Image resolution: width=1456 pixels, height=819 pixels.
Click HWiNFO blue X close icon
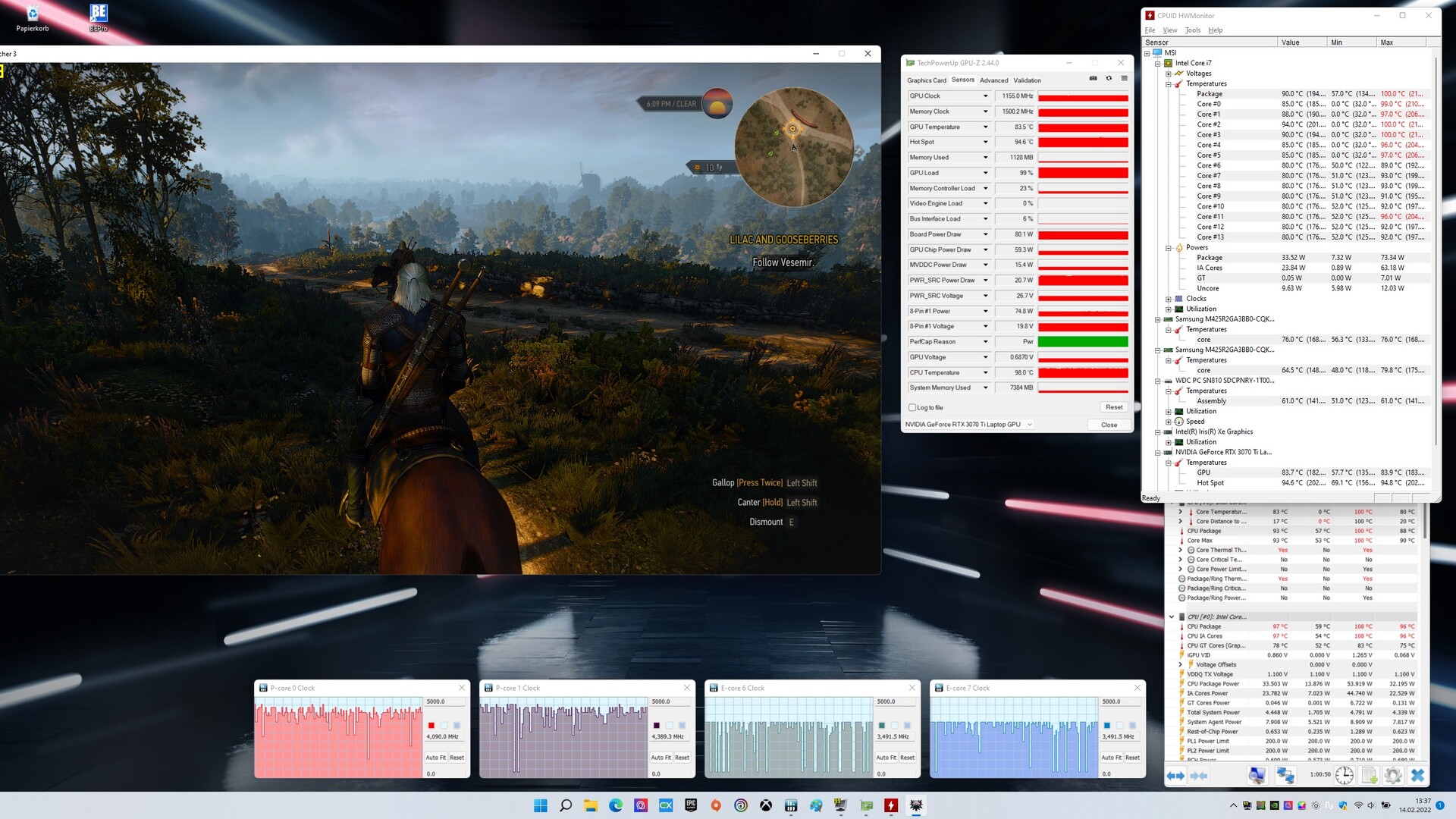coord(1417,775)
